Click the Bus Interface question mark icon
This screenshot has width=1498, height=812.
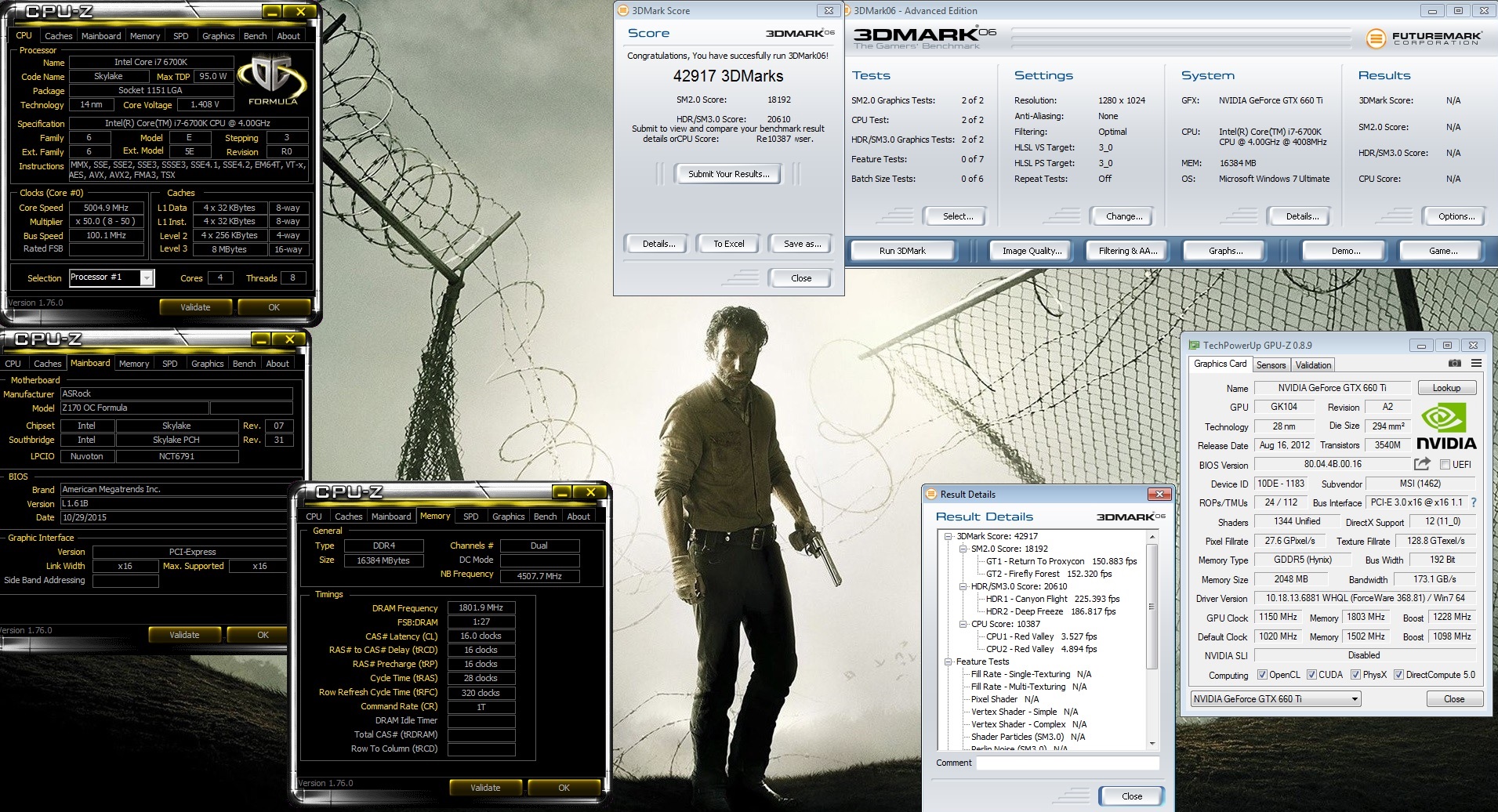click(x=1474, y=502)
